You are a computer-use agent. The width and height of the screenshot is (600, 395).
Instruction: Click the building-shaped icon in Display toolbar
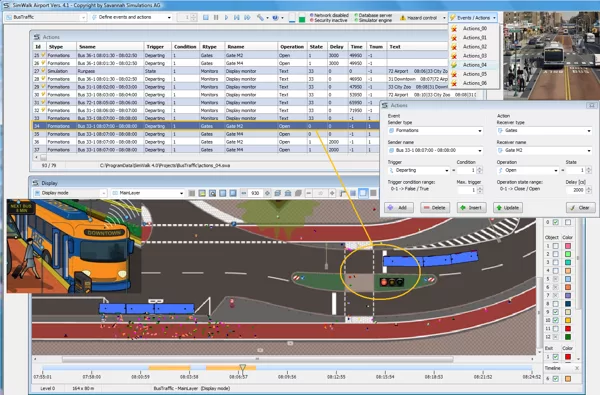pos(288,193)
